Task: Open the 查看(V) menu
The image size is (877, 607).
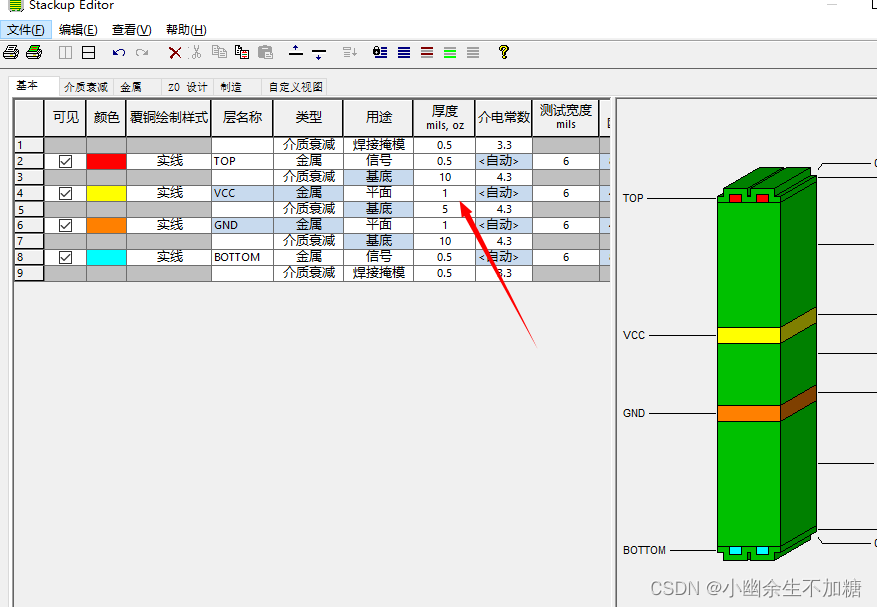Action: click(x=131, y=30)
